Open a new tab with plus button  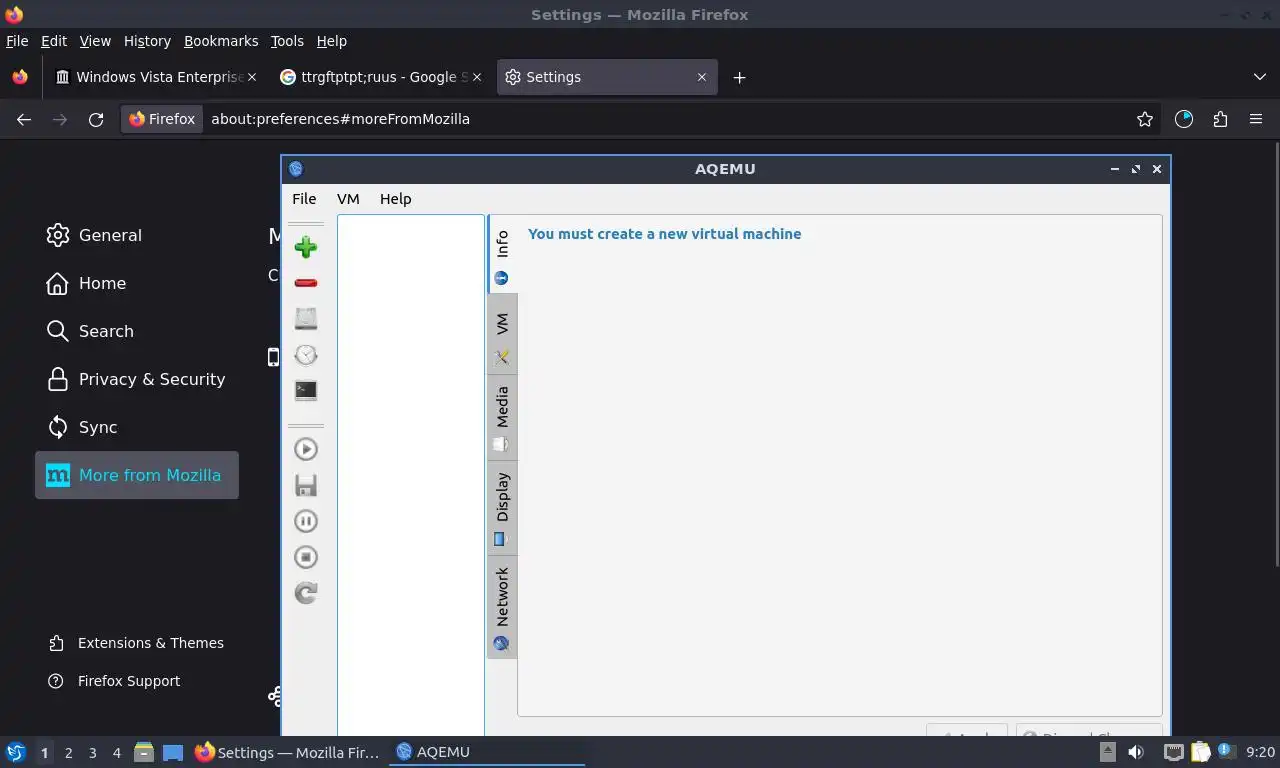coord(739,77)
